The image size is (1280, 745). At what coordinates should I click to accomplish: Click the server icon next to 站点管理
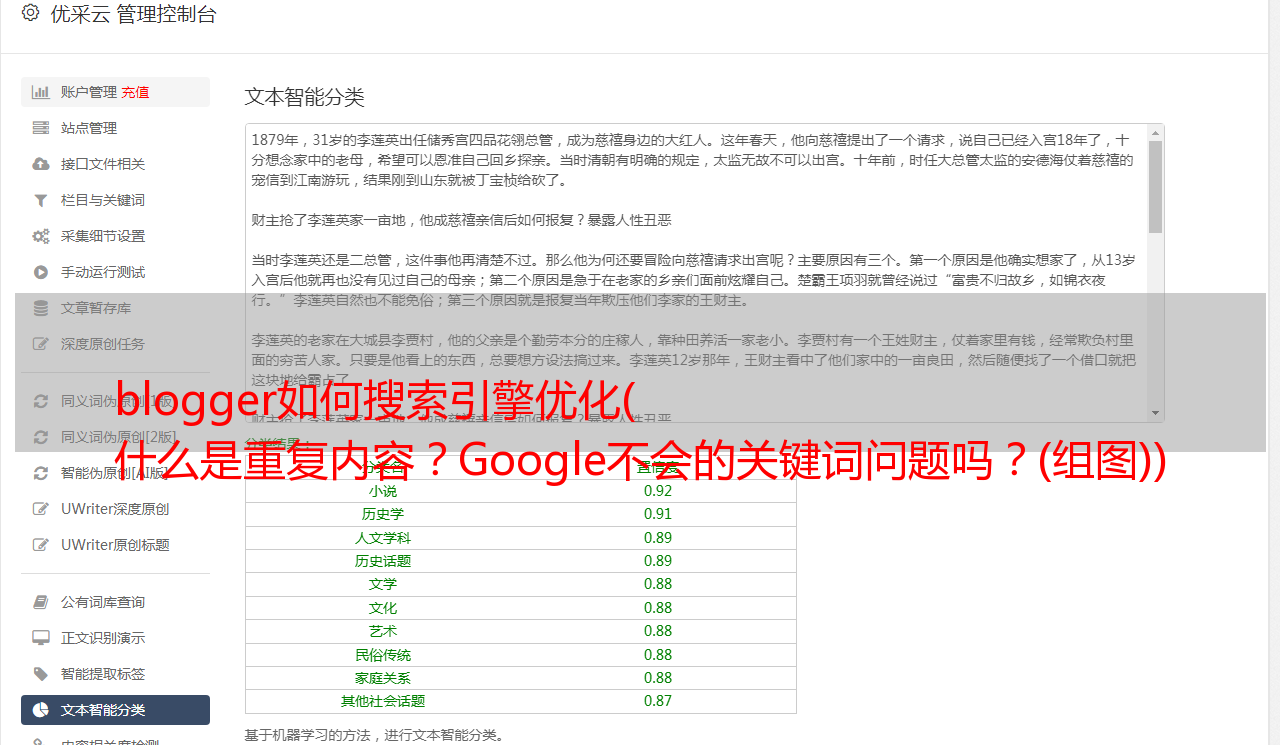pyautogui.click(x=41, y=128)
